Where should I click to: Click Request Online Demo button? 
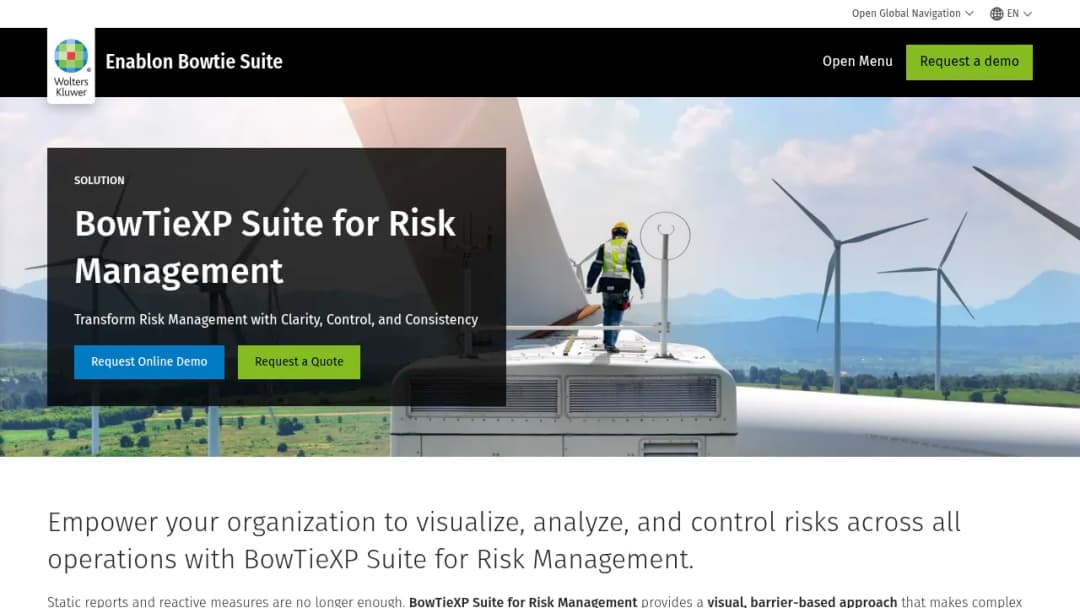click(x=149, y=362)
